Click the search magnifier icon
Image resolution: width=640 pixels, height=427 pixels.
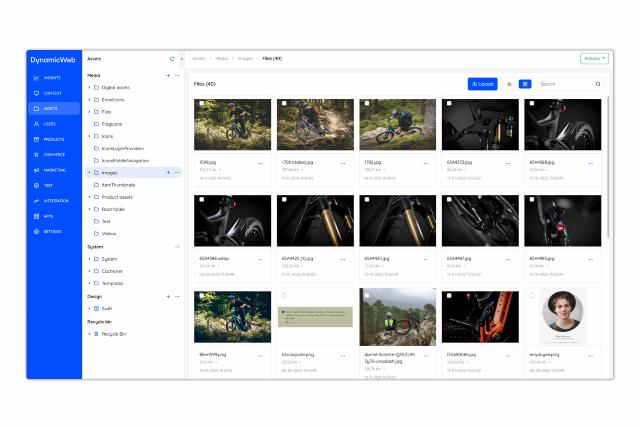click(x=598, y=84)
